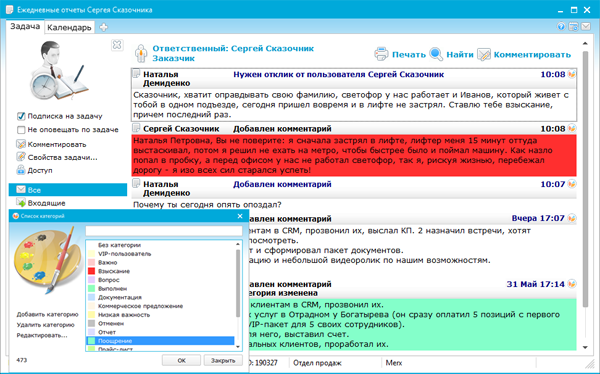This screenshot has width=600, height=374.
Task: Click Удалить категорию in the category dialog
Action: (x=45, y=325)
